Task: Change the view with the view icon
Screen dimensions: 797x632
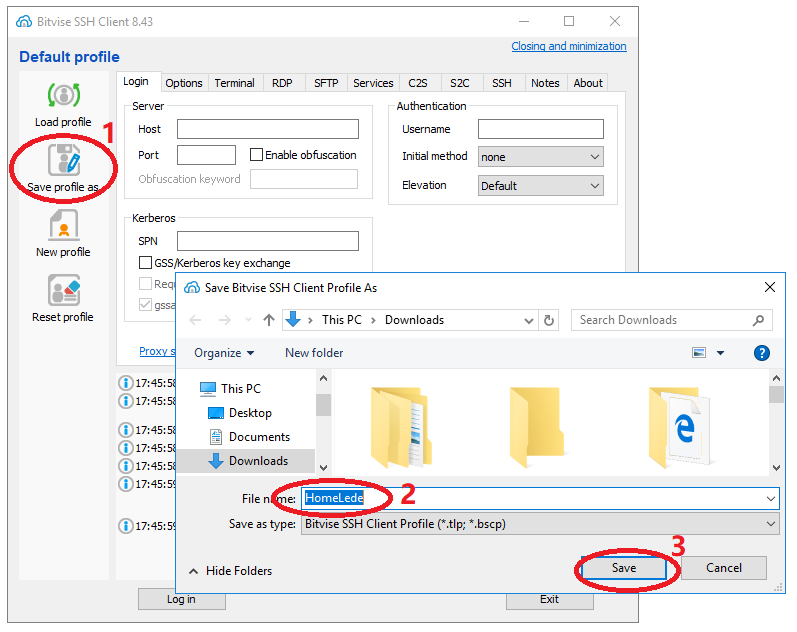Action: pos(699,352)
